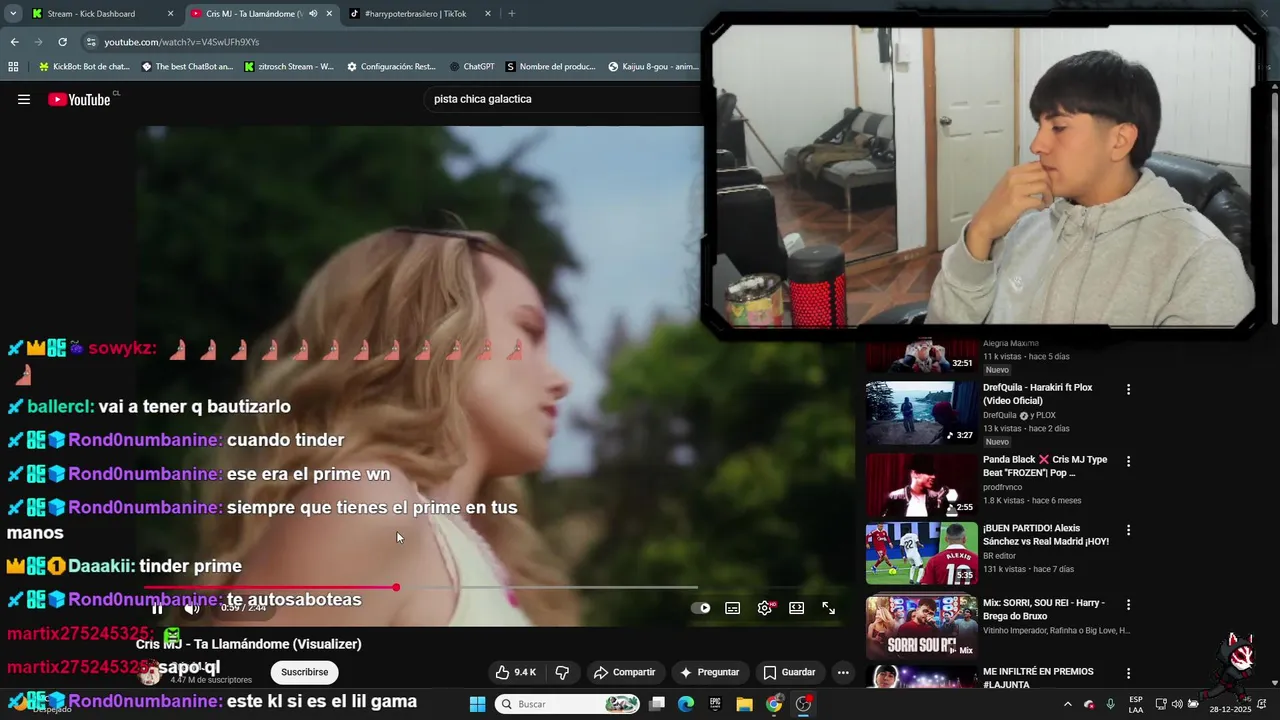Screen dimensions: 1280x720
Task: Dislike the video with thumbs down
Action: (562, 672)
